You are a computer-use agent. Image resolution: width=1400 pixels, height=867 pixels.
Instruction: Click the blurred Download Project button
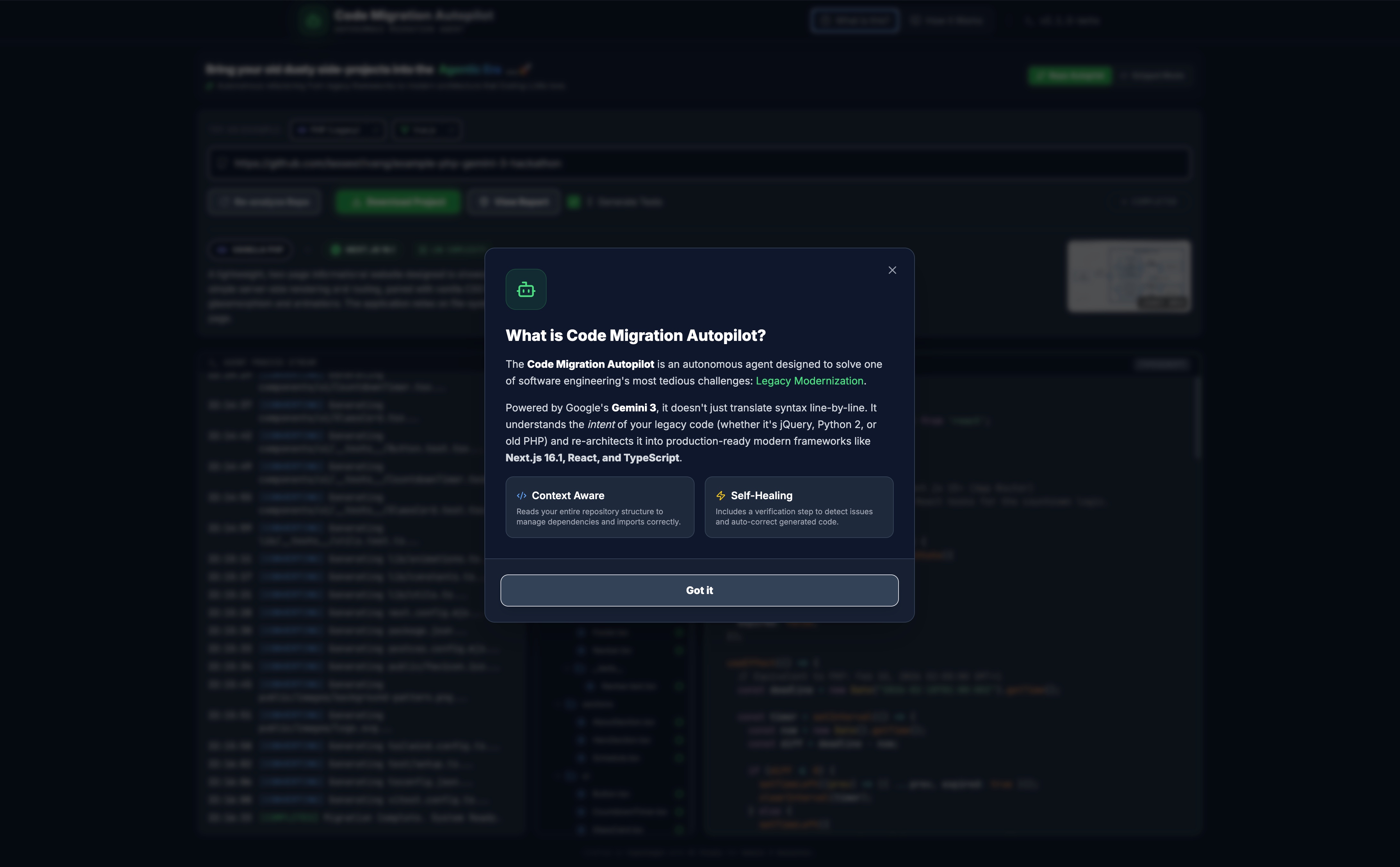click(398, 202)
